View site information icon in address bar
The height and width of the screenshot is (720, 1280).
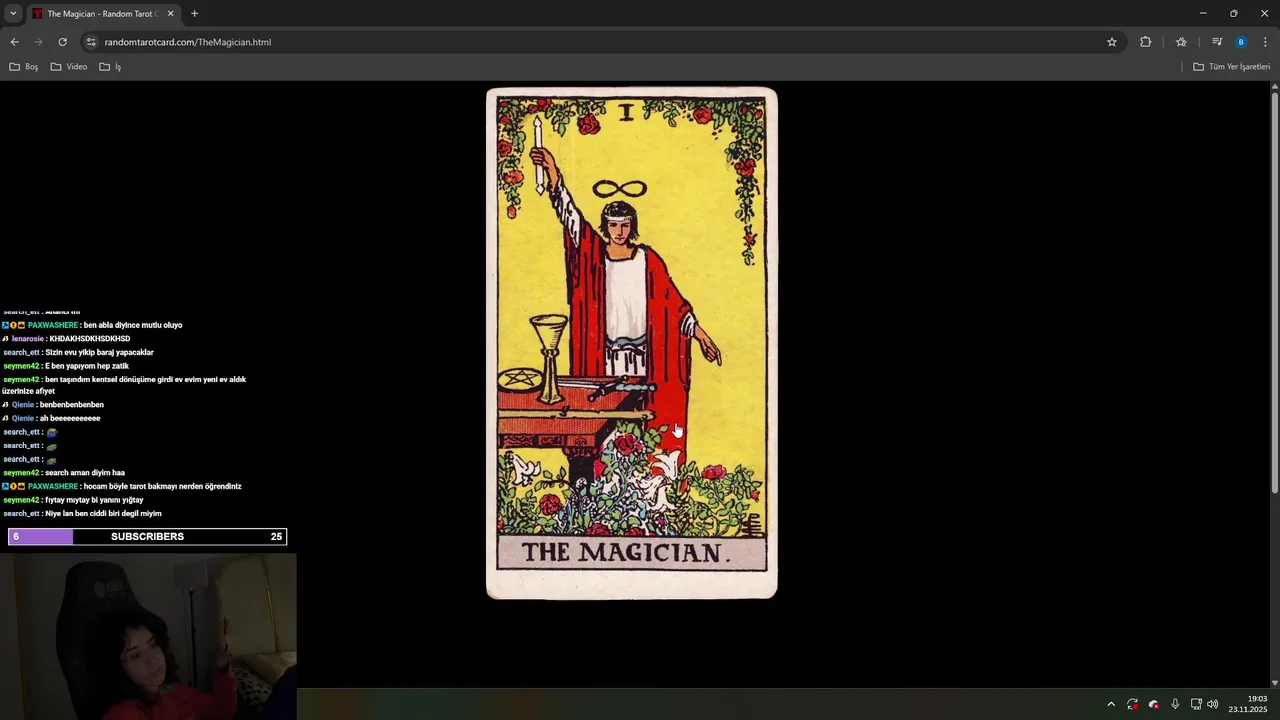(91, 42)
